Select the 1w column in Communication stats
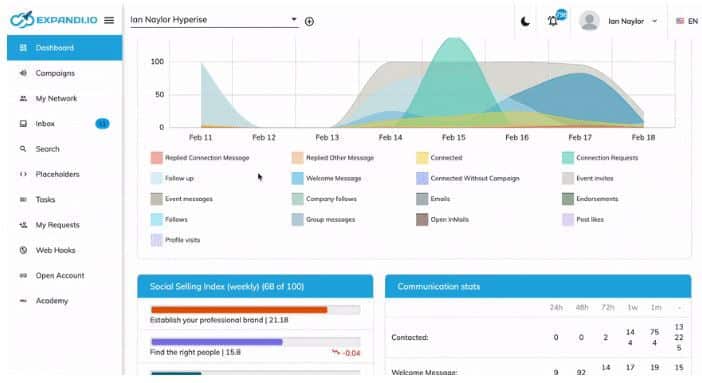This screenshot has width=702, height=383. pos(632,307)
